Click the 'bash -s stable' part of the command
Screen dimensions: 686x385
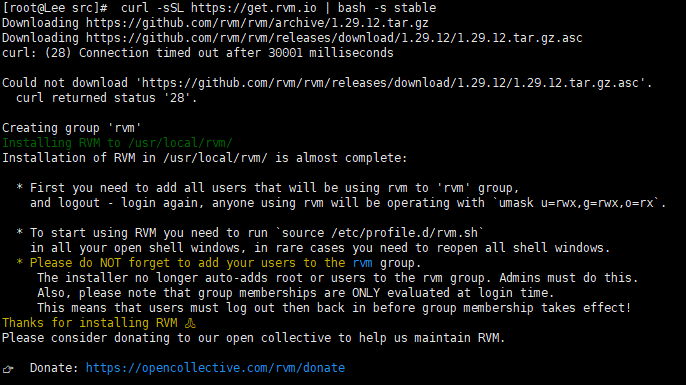point(387,8)
